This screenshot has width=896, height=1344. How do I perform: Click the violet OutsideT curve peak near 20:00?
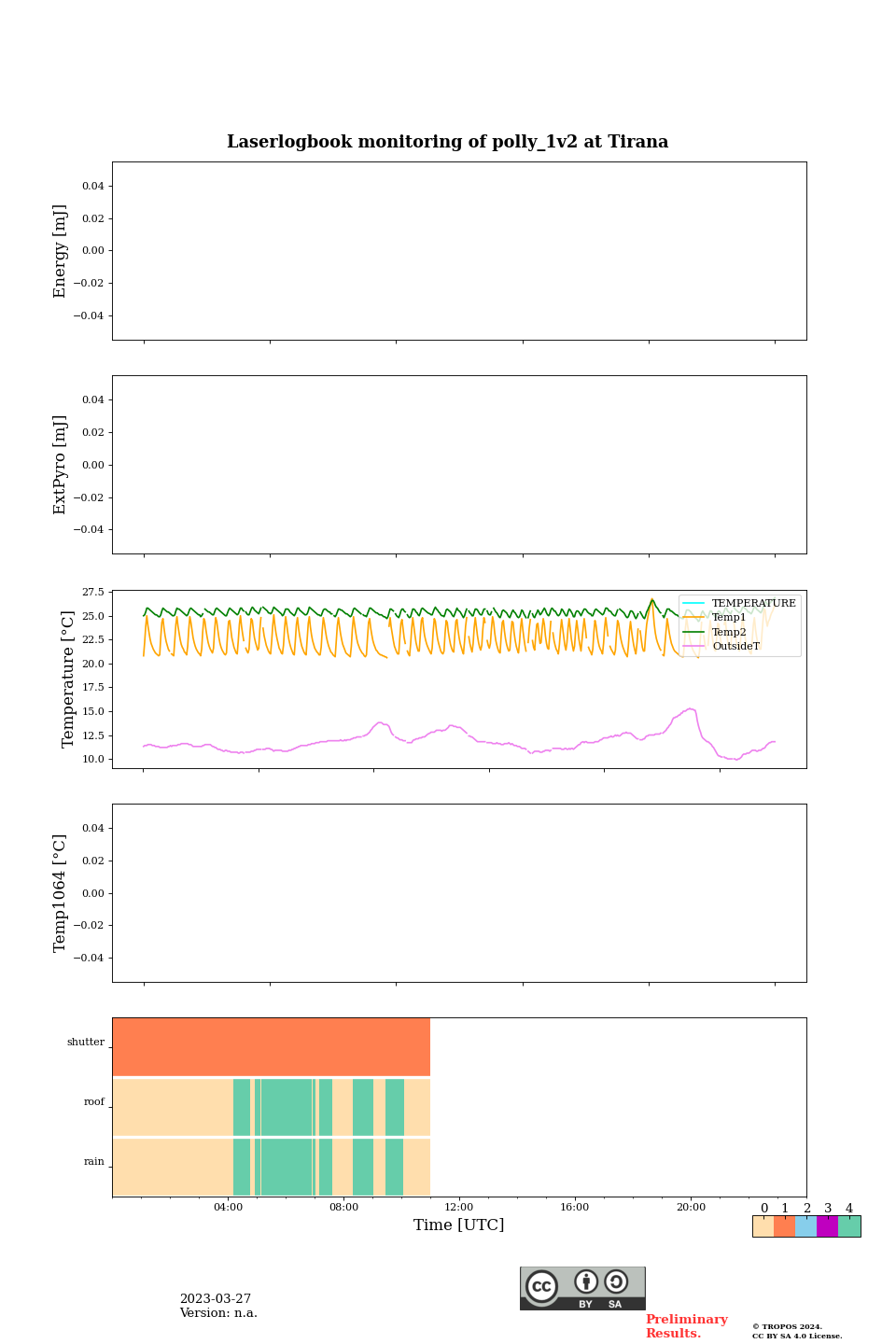point(690,708)
